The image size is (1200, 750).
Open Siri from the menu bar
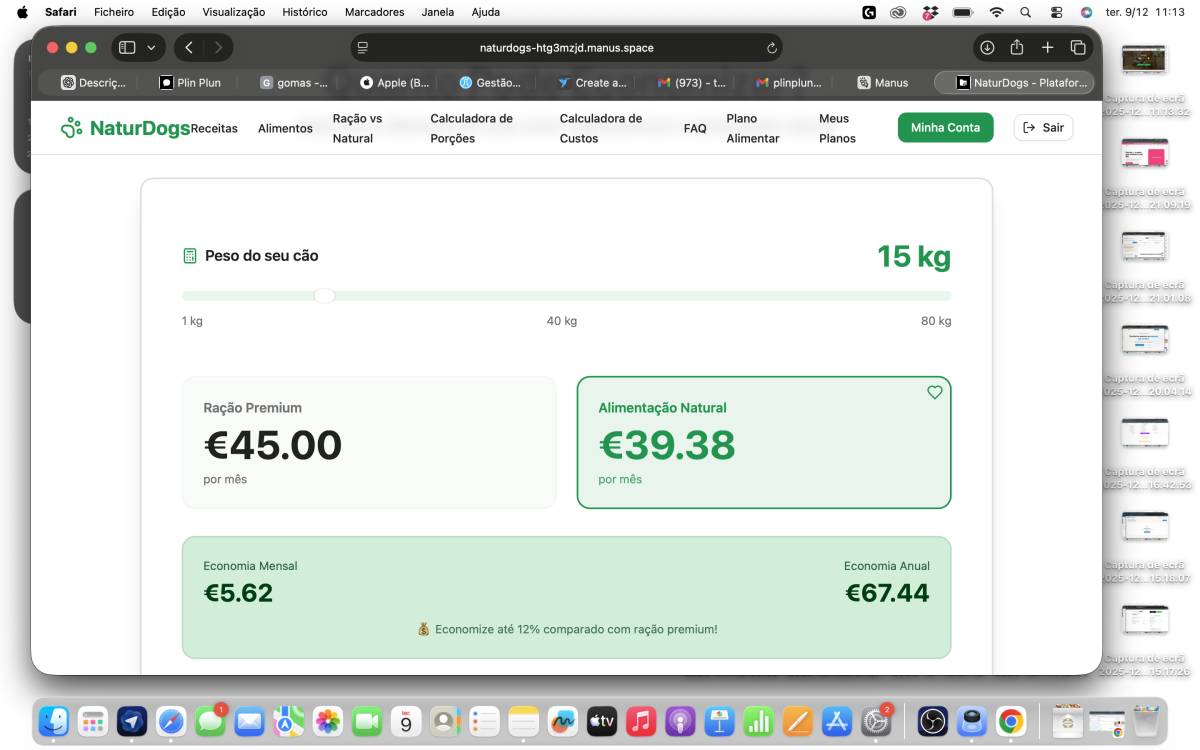[x=1086, y=12]
